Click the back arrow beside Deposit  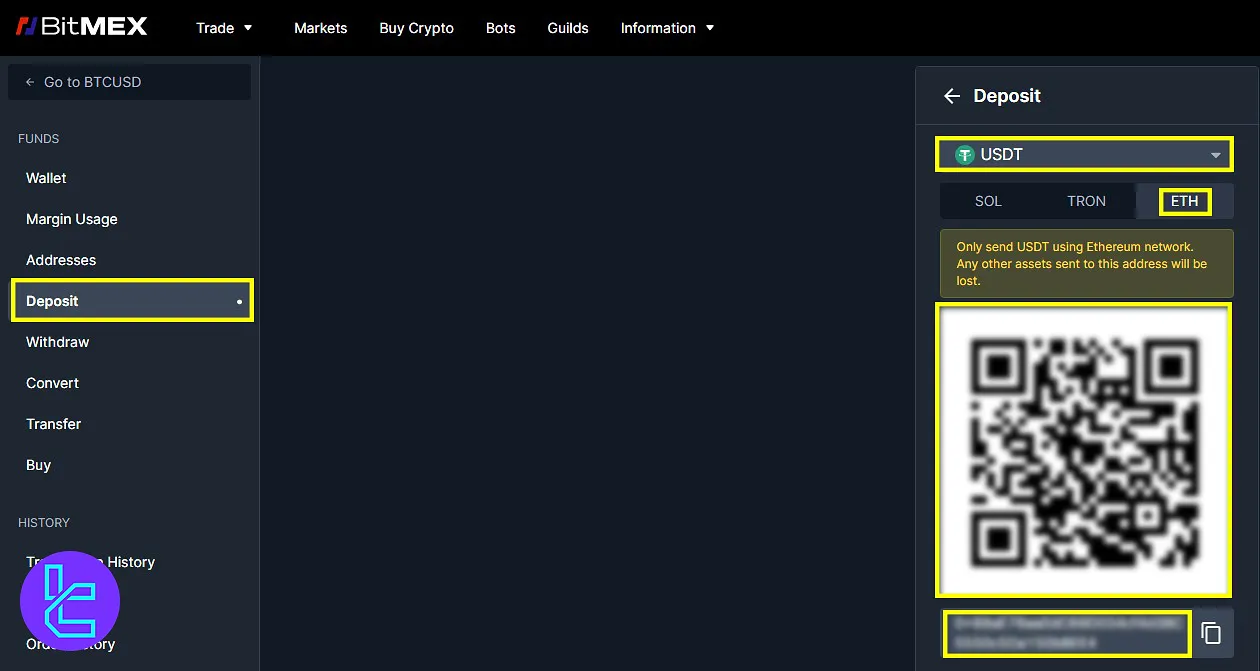952,96
